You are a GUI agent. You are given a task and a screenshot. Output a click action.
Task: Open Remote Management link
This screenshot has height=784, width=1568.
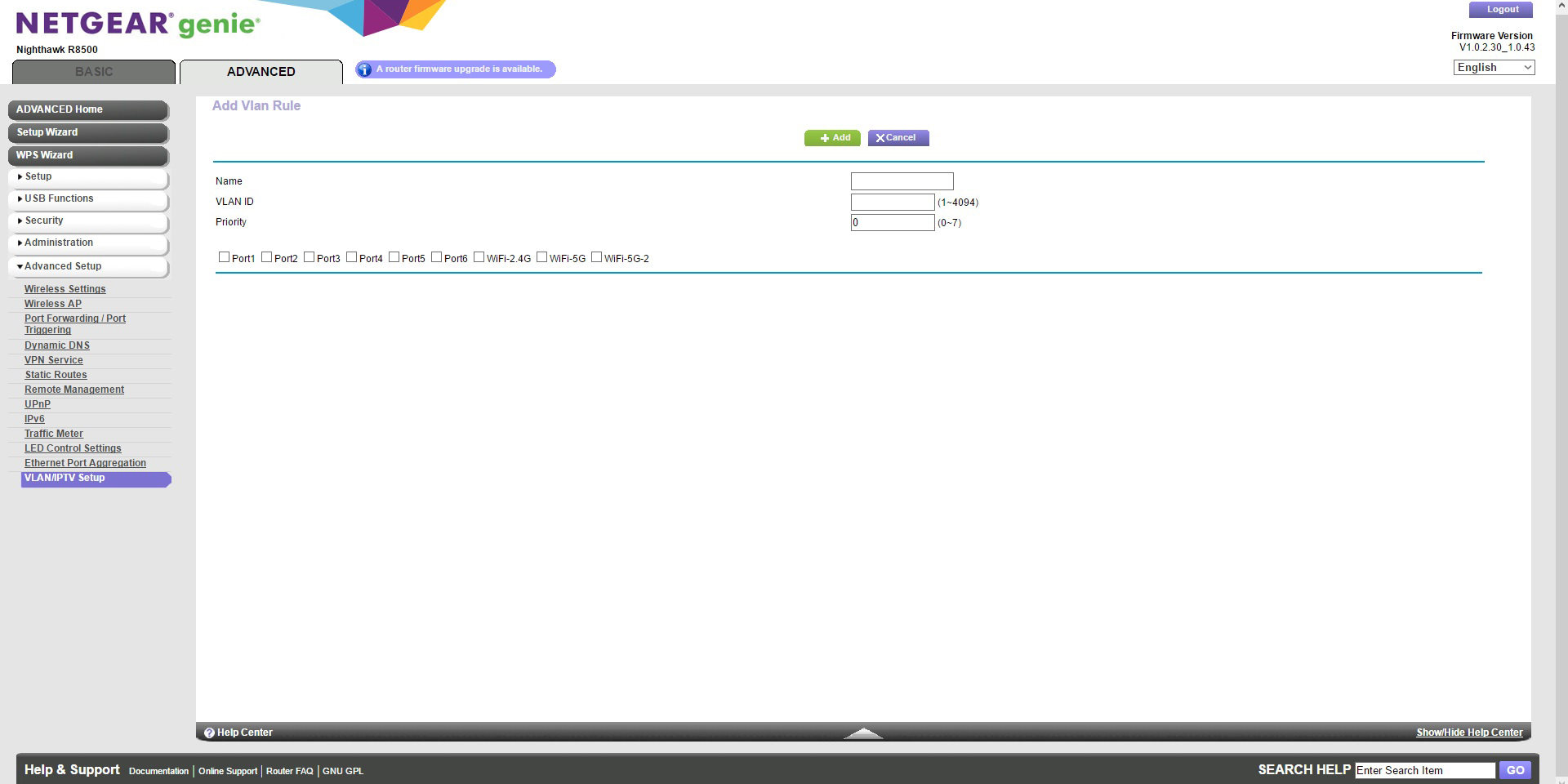pos(74,390)
